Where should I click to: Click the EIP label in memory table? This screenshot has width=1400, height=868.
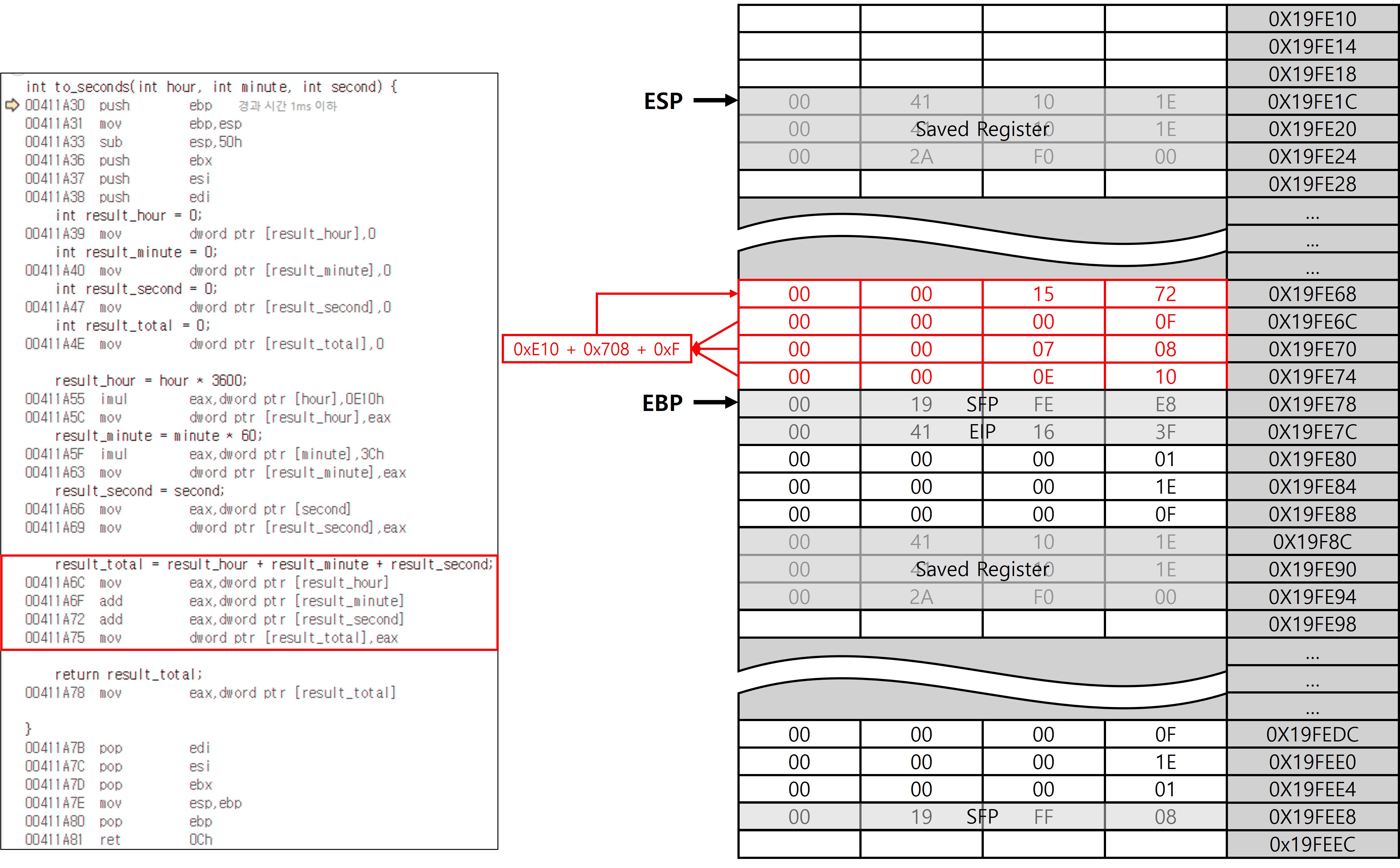coord(982,432)
